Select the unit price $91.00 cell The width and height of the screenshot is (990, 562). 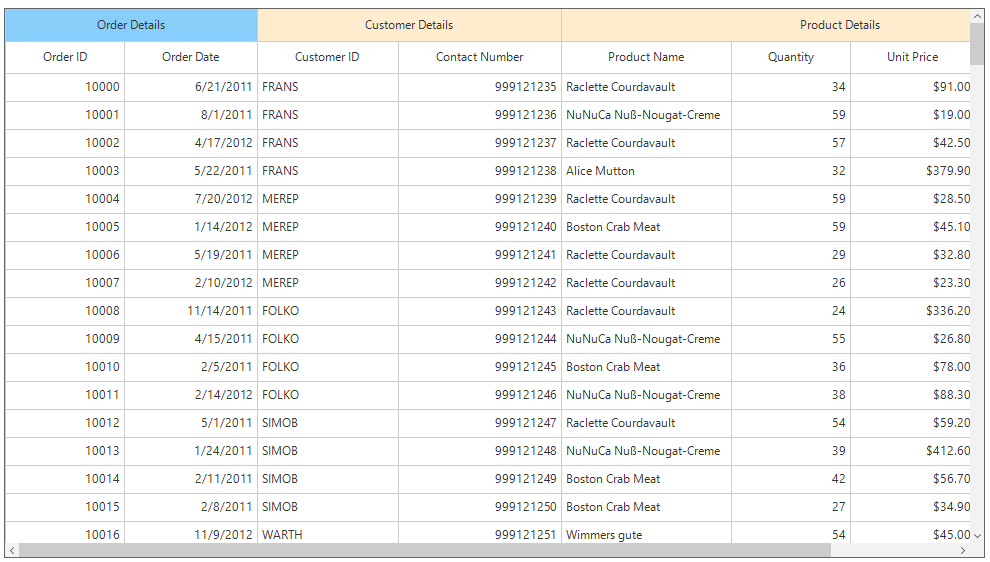tap(910, 87)
